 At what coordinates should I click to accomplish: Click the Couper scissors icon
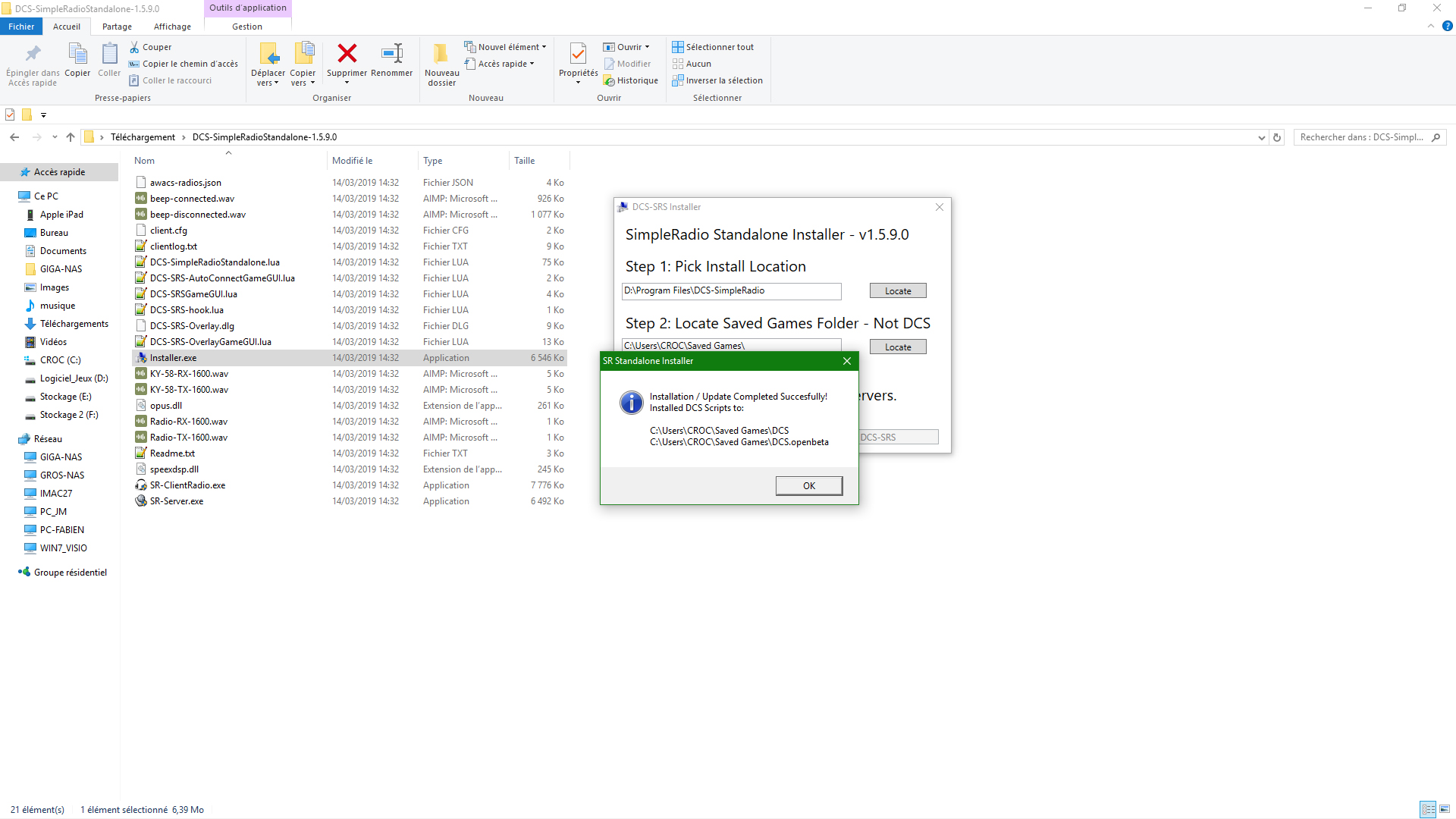point(134,47)
